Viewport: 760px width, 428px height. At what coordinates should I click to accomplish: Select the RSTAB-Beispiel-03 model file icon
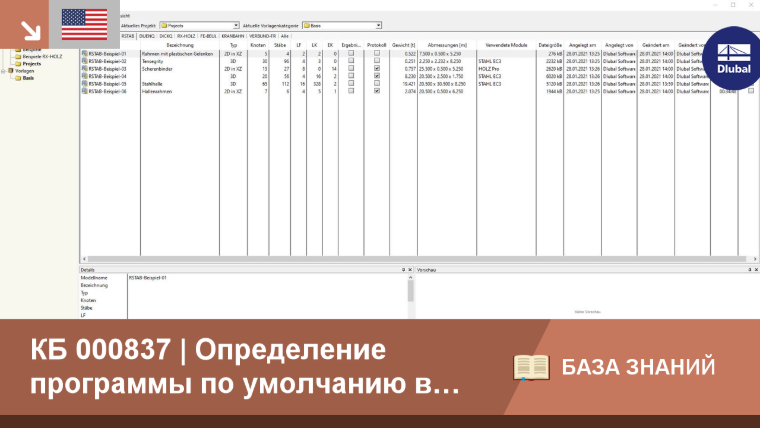point(84,69)
